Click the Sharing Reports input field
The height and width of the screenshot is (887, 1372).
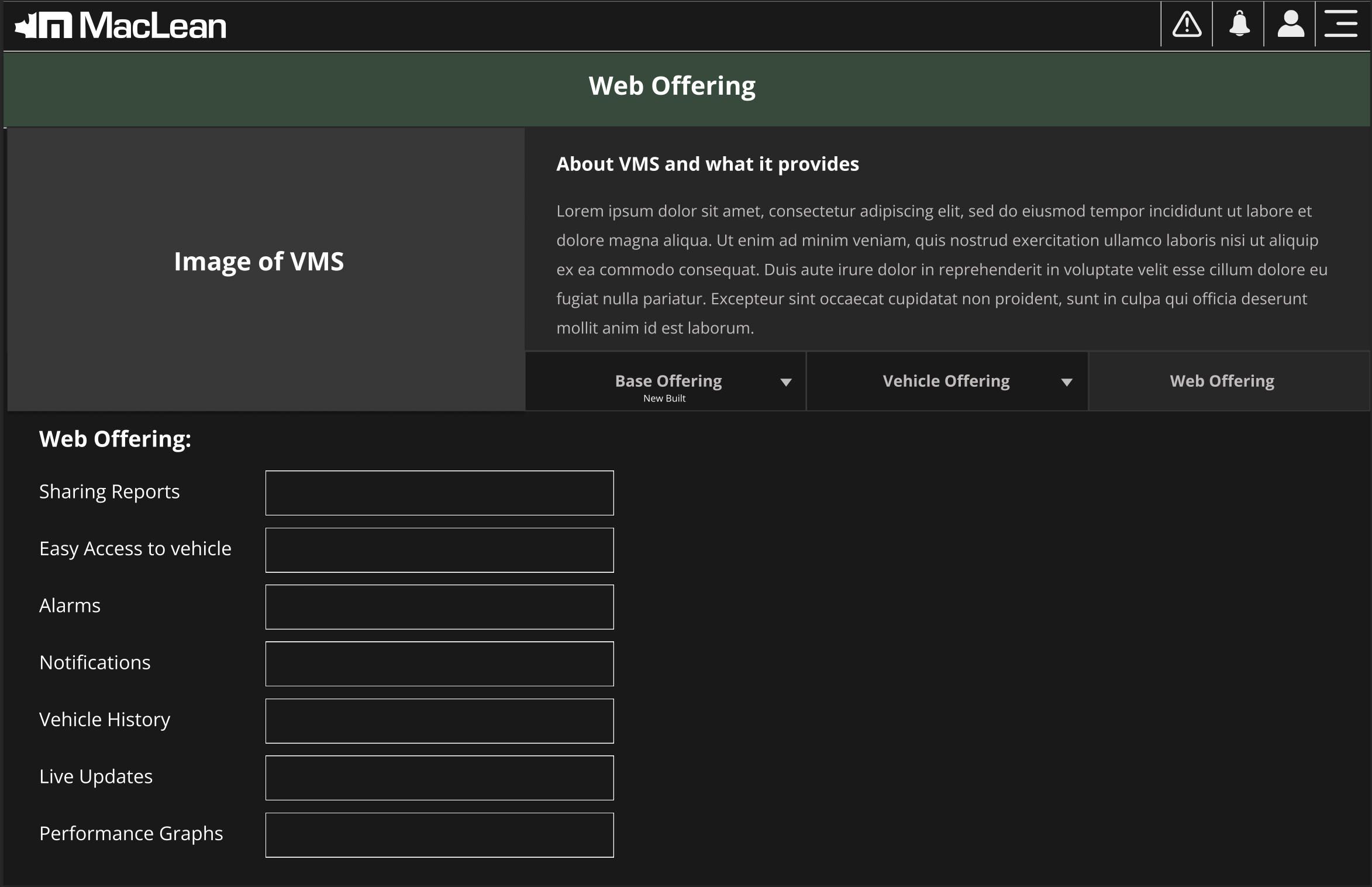(439, 493)
